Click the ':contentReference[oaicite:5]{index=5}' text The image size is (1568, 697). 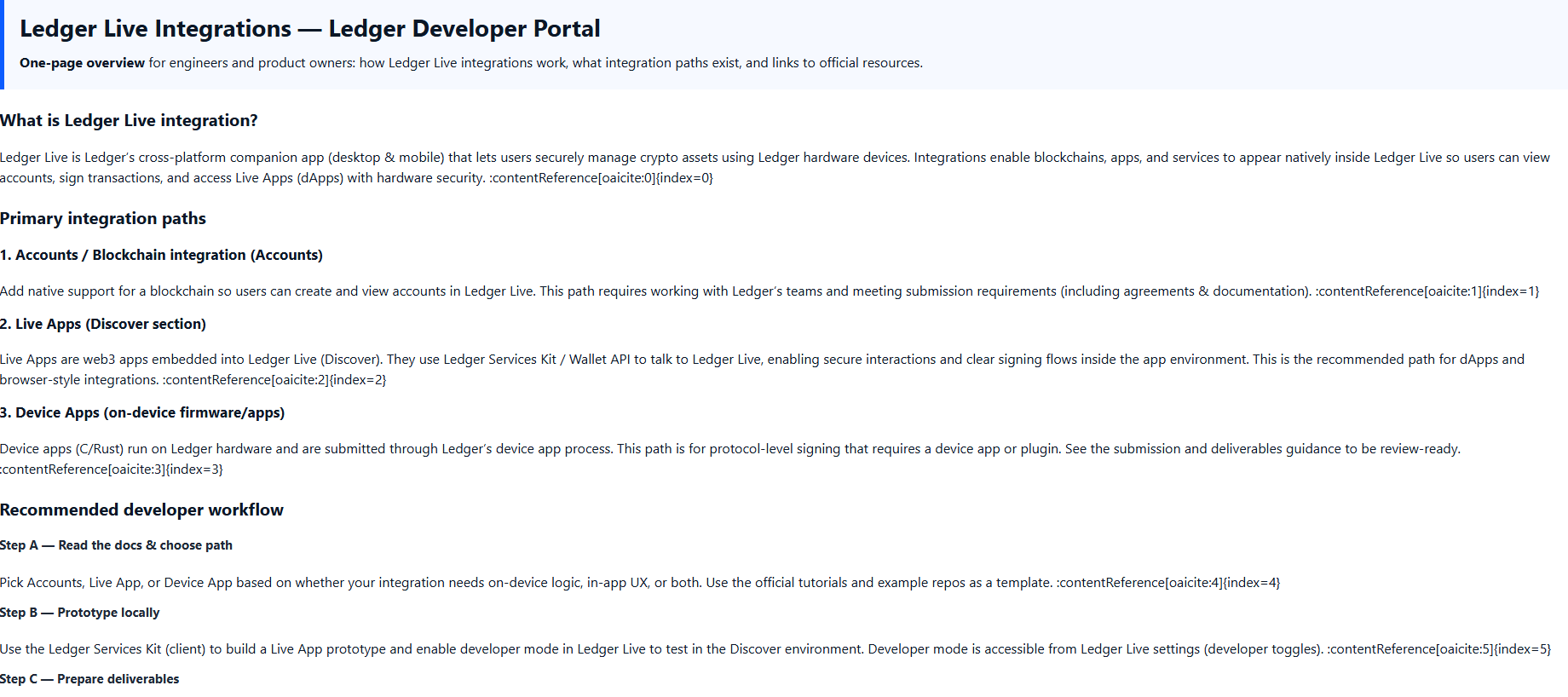[1439, 649]
